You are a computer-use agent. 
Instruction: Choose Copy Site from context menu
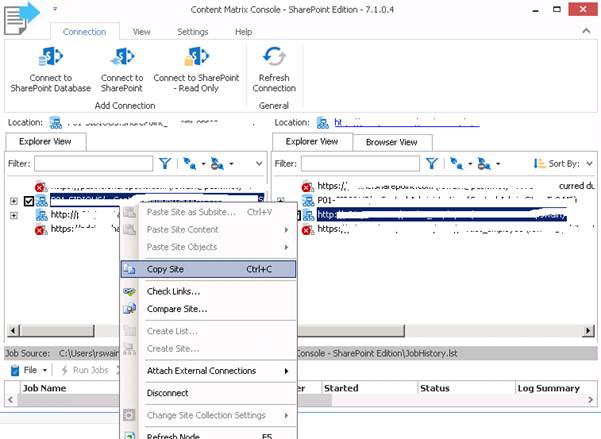pyautogui.click(x=209, y=269)
